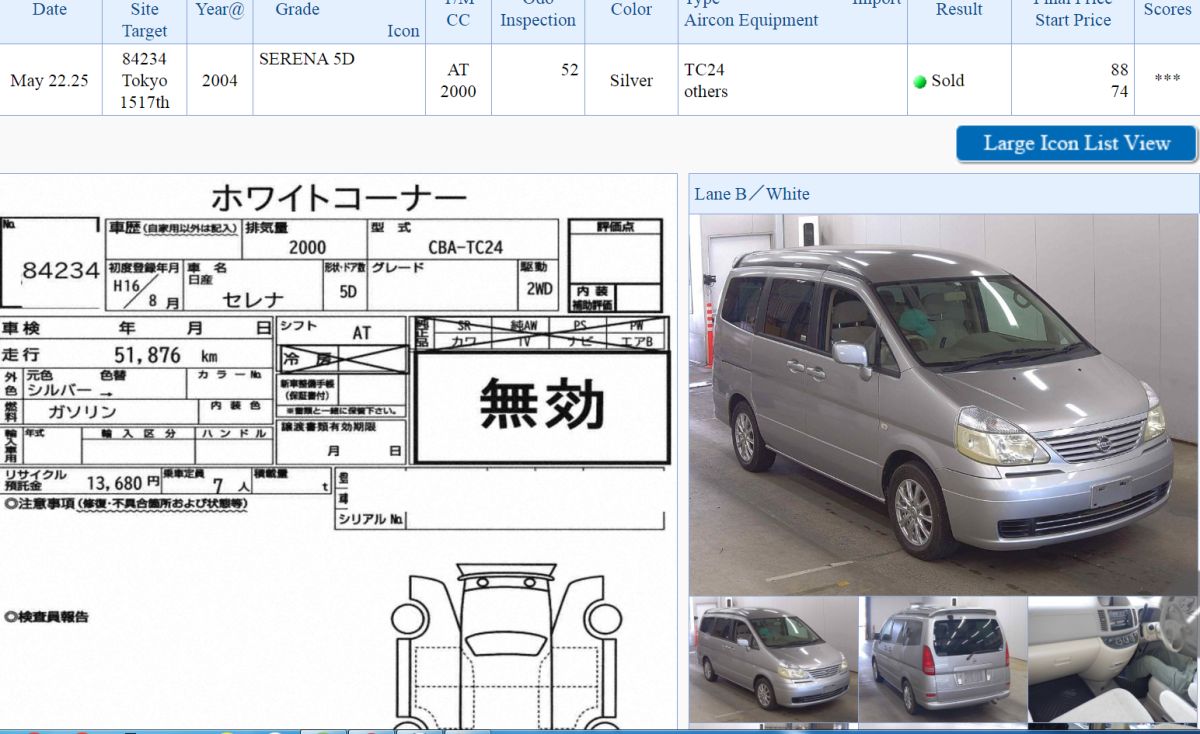Click the Result column header
This screenshot has height=734, width=1200.
tap(959, 10)
